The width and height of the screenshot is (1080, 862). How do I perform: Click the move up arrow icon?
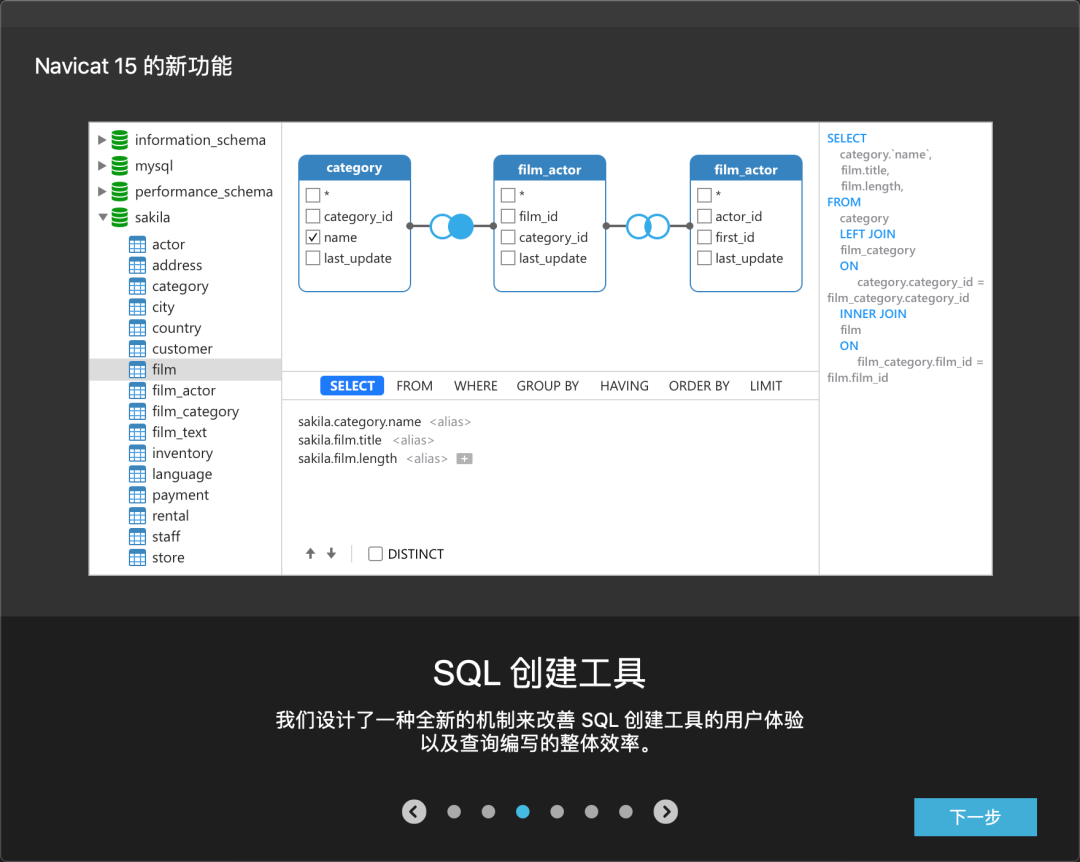tap(311, 553)
